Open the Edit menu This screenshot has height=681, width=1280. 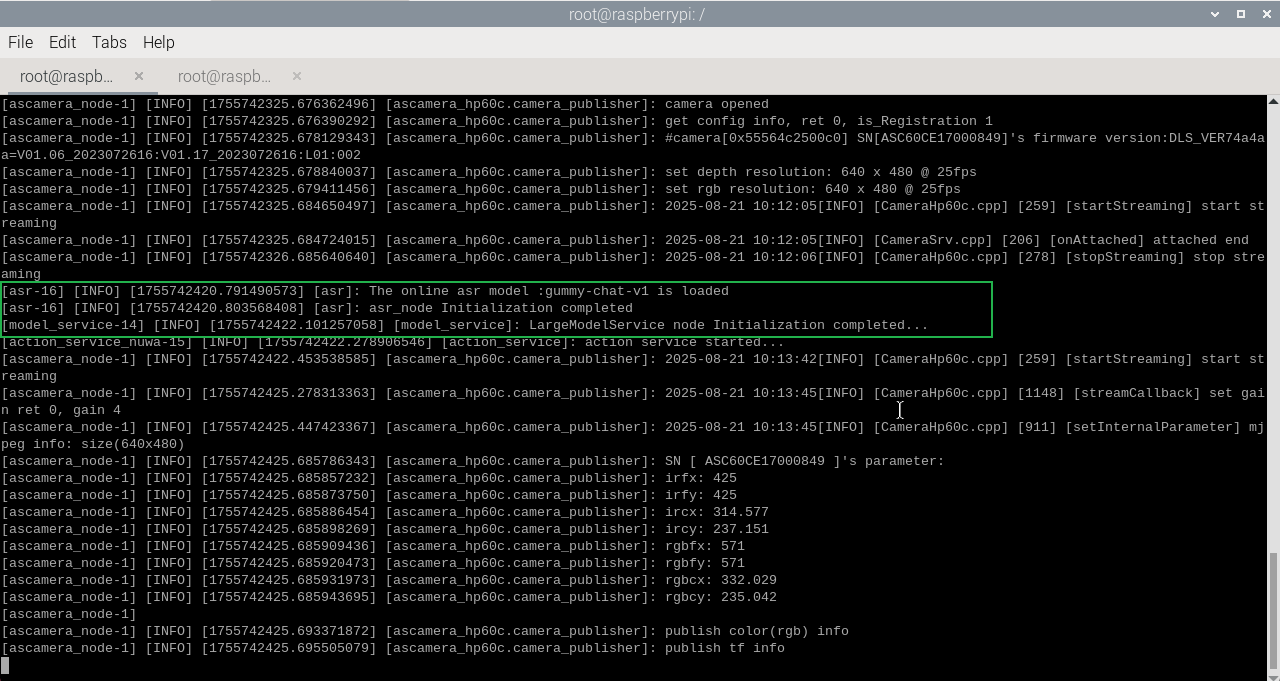coord(62,42)
